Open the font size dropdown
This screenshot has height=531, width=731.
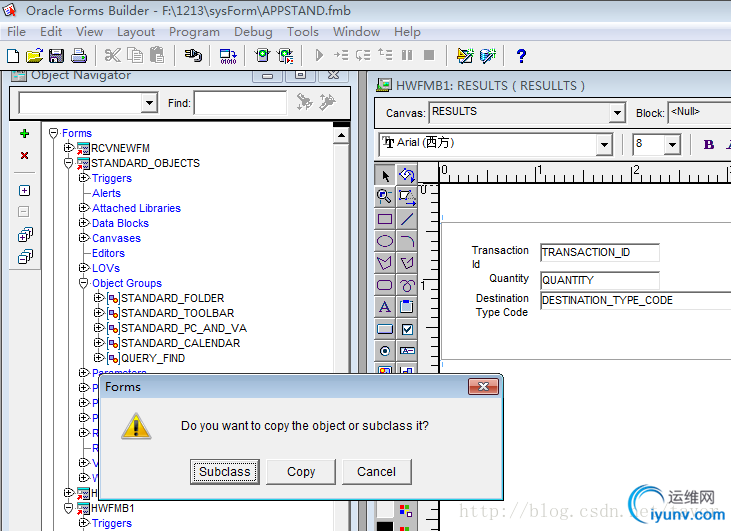672,145
